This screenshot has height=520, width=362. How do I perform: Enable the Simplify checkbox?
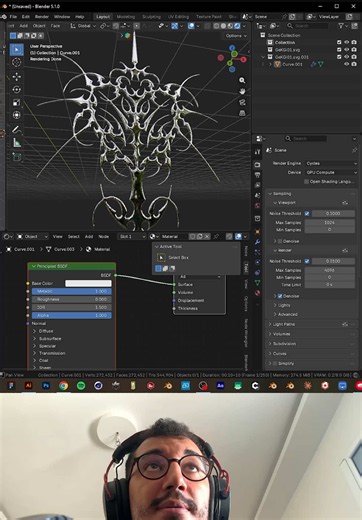pos(275,363)
